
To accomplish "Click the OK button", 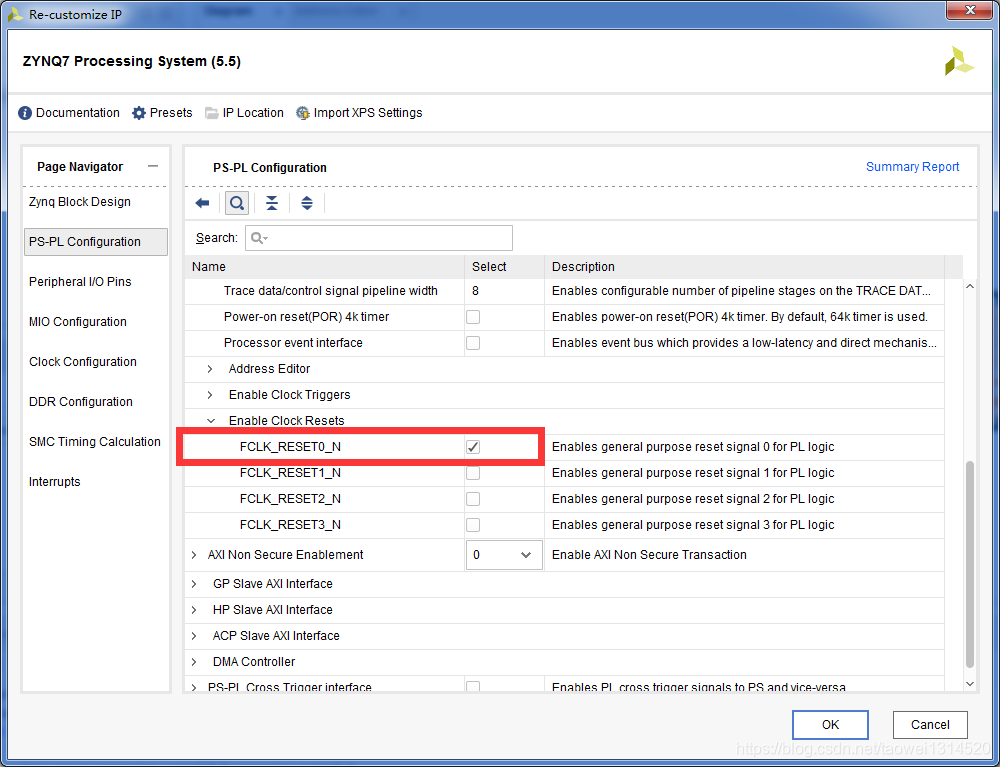I will pos(830,725).
